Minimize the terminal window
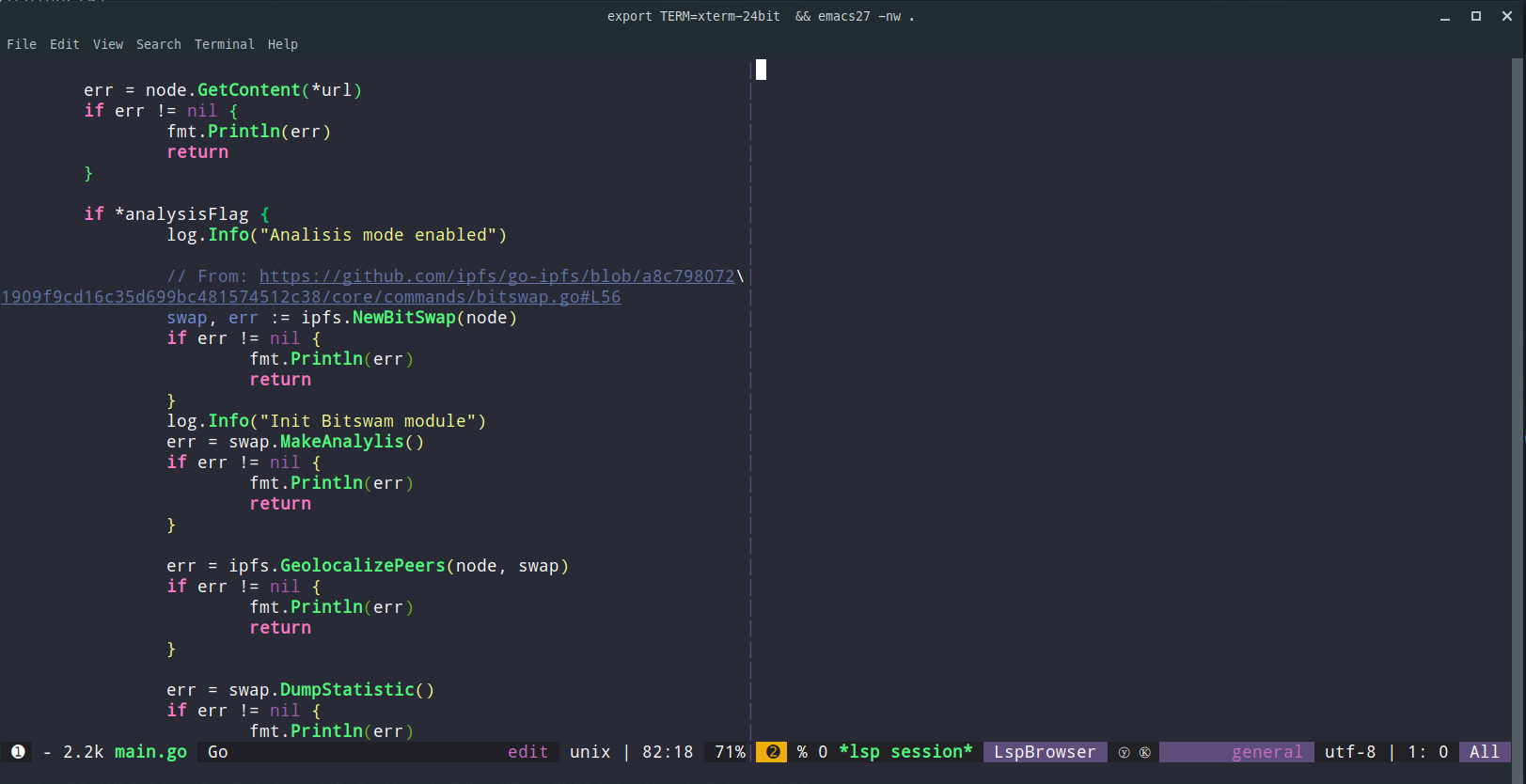This screenshot has height=784, width=1526. [1445, 16]
